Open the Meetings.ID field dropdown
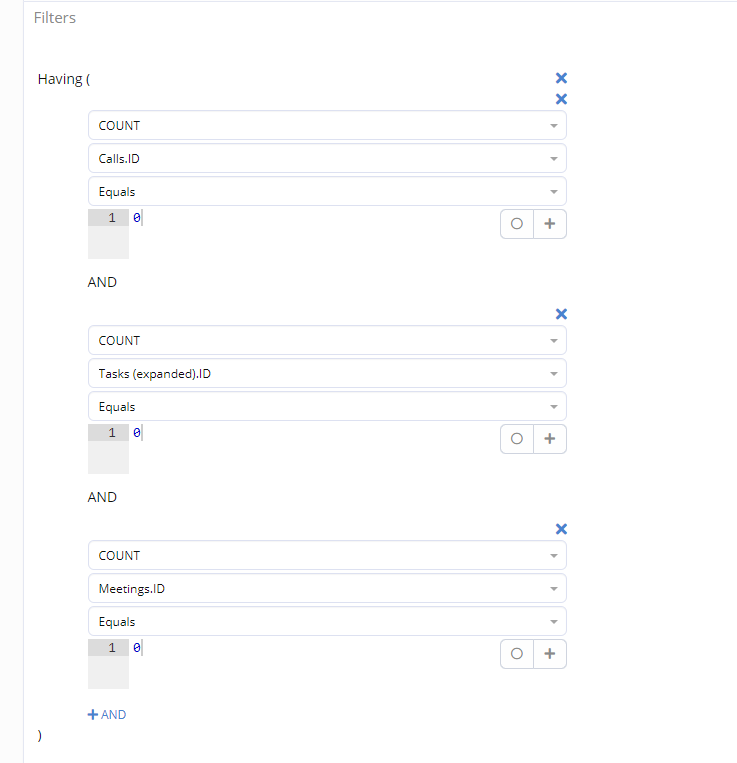The image size is (737, 763). click(x=327, y=588)
